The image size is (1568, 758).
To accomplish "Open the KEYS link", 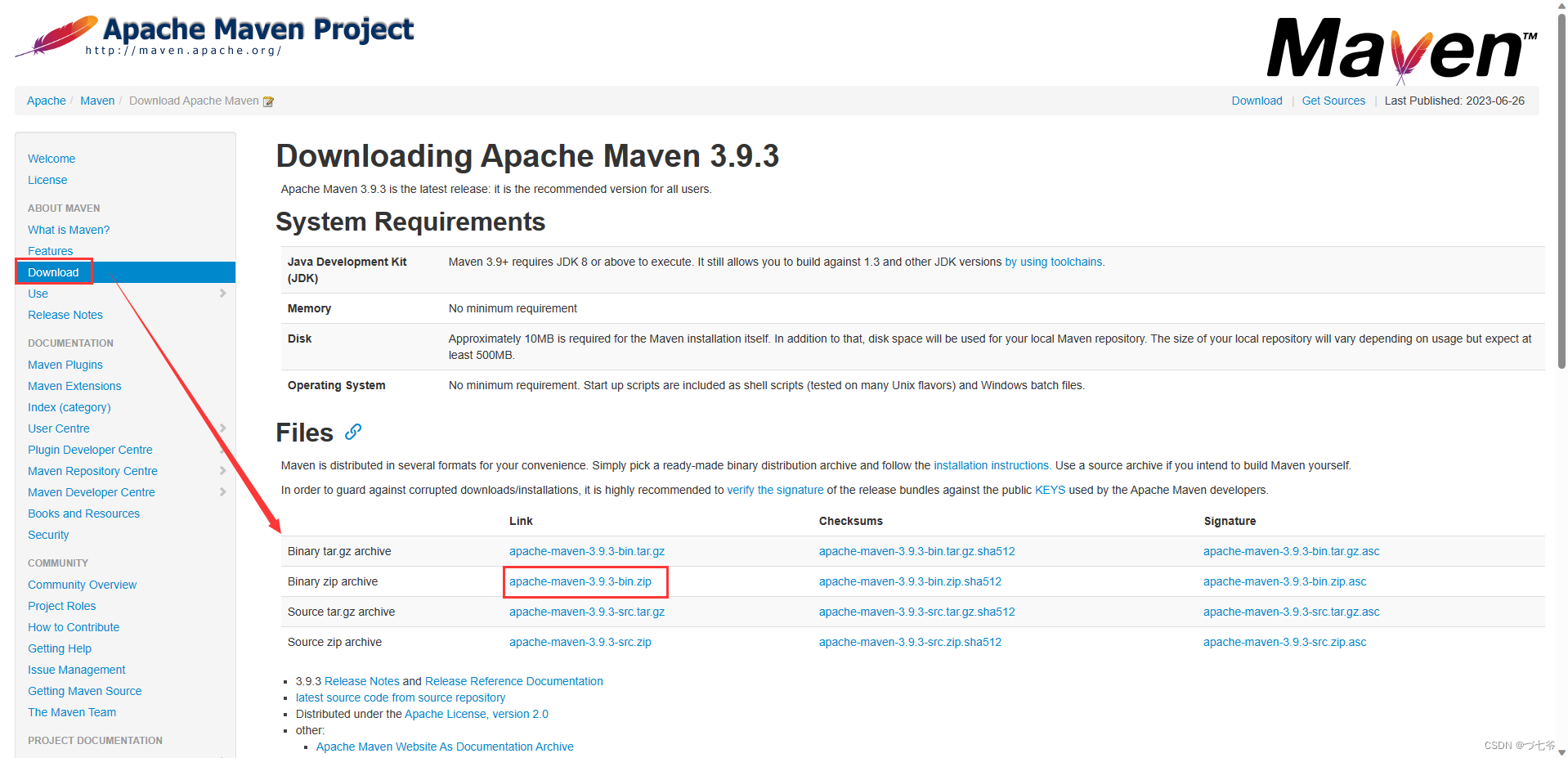I will pyautogui.click(x=1051, y=490).
